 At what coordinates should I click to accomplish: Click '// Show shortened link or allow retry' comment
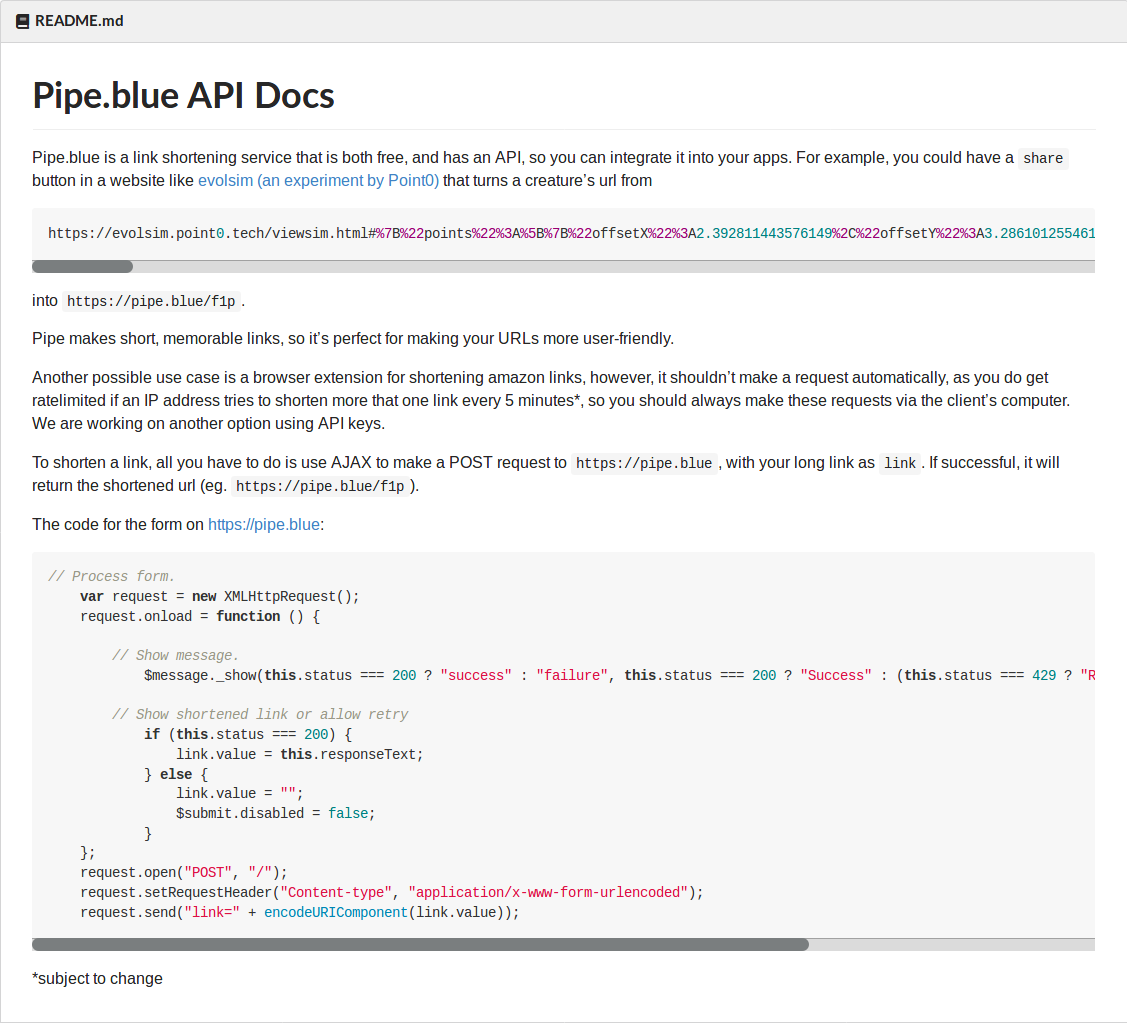click(260, 715)
